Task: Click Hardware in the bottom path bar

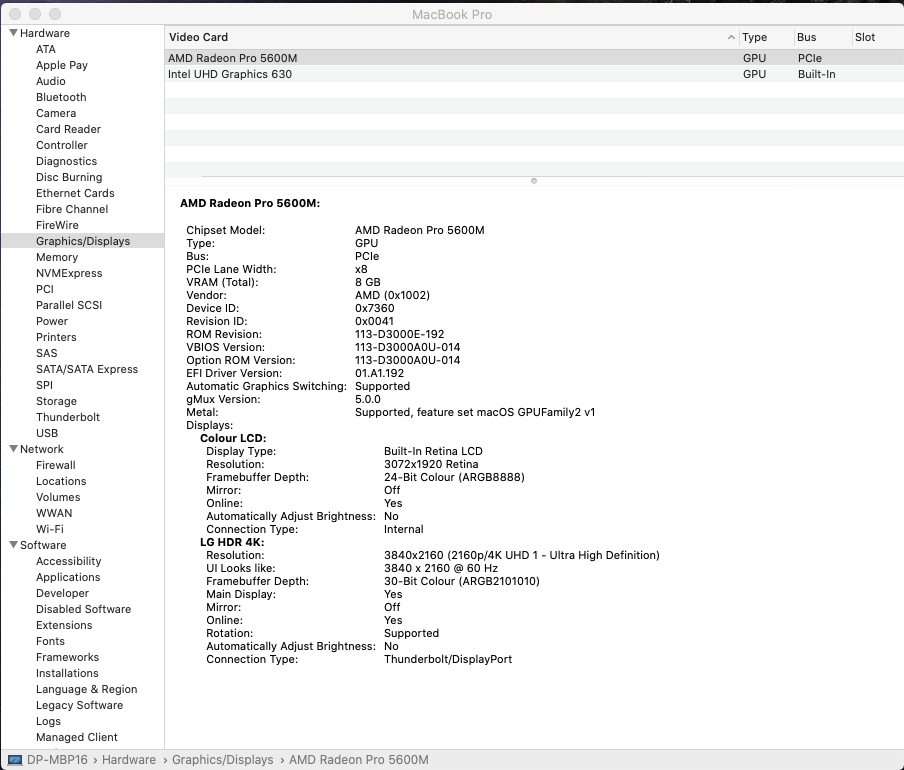Action: (x=129, y=760)
